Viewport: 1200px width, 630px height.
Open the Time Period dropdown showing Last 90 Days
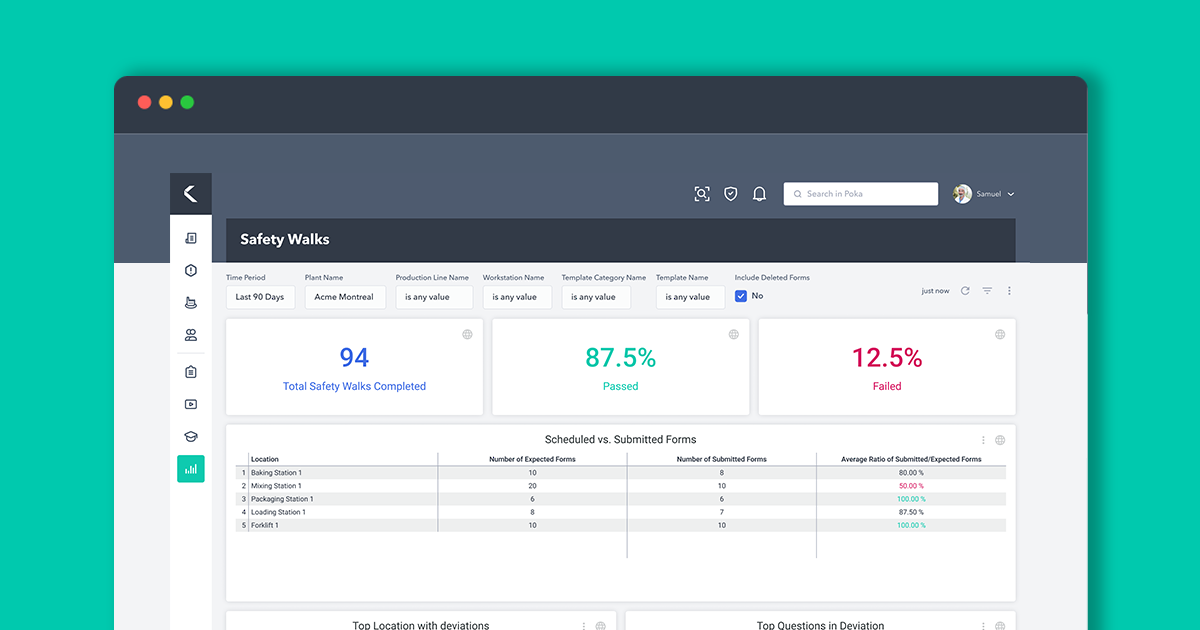(260, 296)
